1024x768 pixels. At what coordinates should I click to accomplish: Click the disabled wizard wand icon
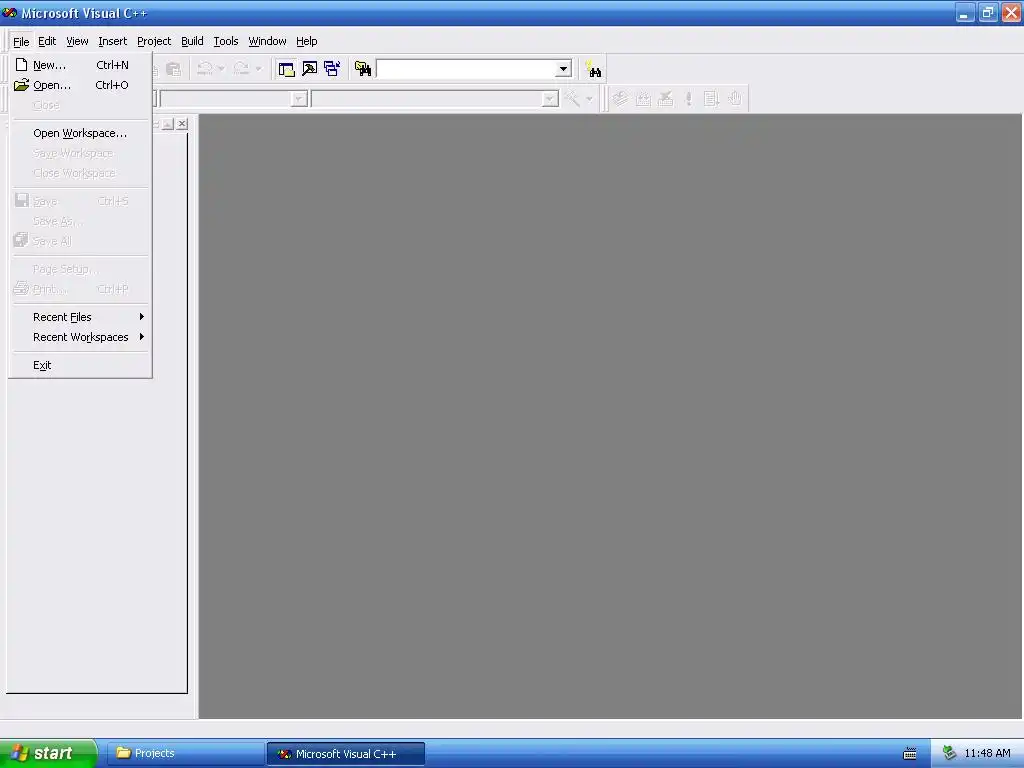pos(572,99)
